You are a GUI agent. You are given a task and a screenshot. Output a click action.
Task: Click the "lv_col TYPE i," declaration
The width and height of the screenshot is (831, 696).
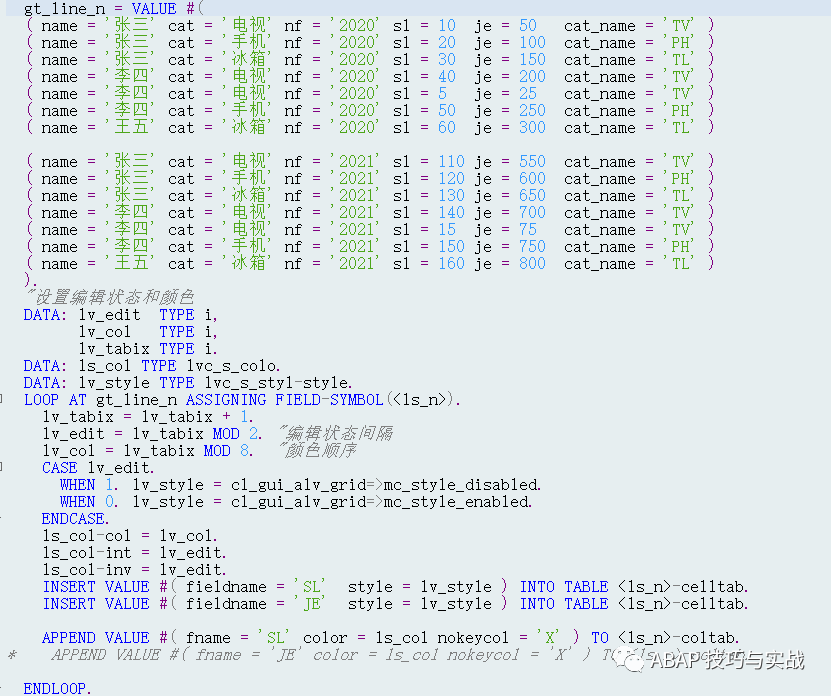pos(148,332)
